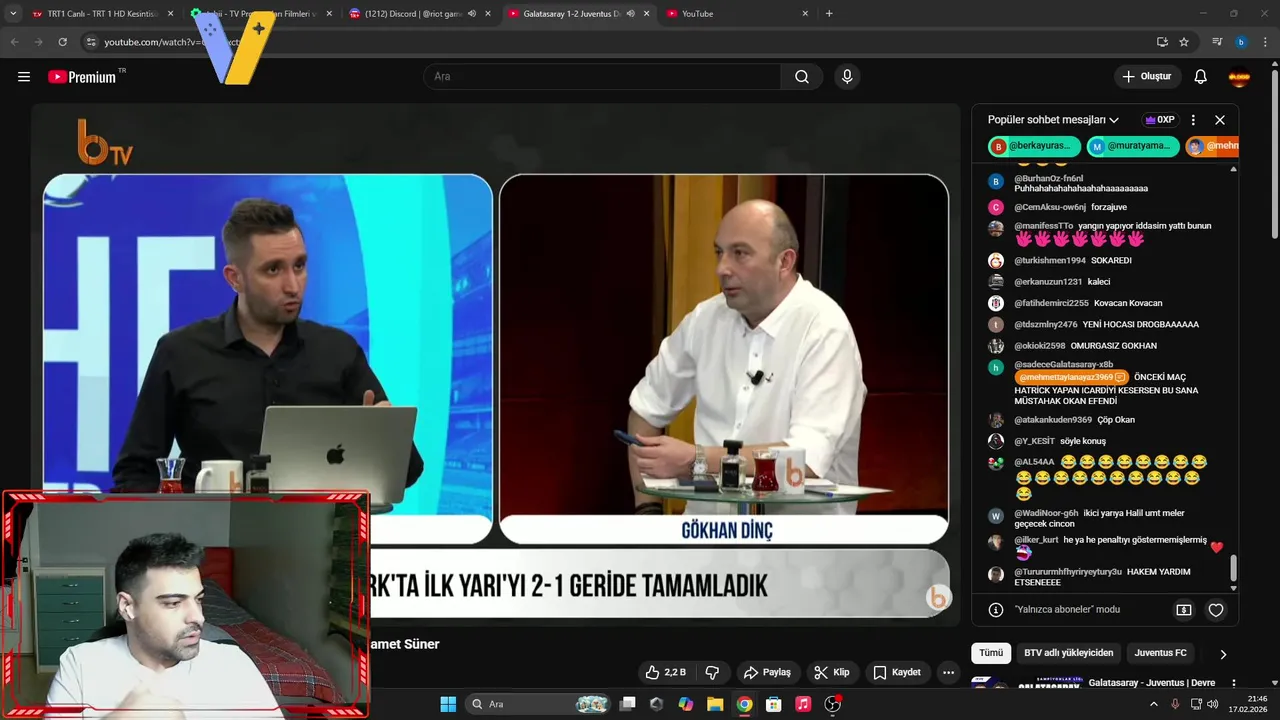Bookmark this page with star icon
Image resolution: width=1280 pixels, height=720 pixels.
[1184, 42]
